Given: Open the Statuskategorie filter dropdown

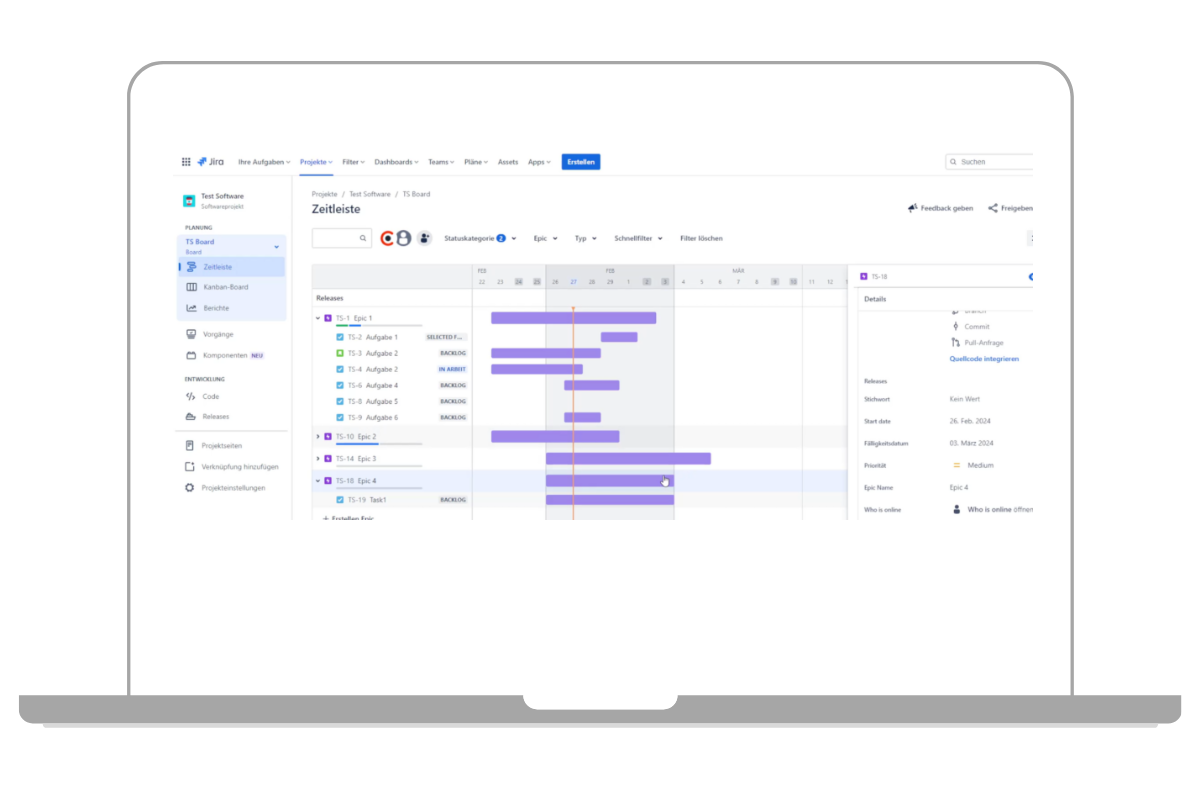Looking at the screenshot, I should pyautogui.click(x=480, y=238).
